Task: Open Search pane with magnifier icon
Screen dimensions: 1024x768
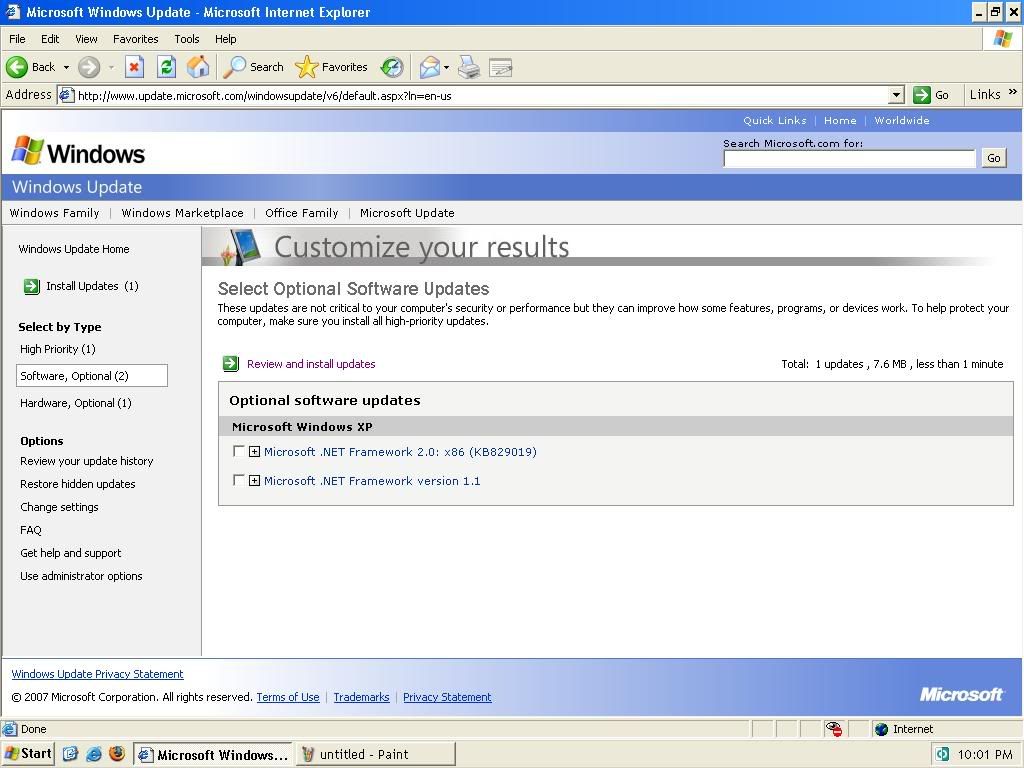Action: tap(234, 67)
